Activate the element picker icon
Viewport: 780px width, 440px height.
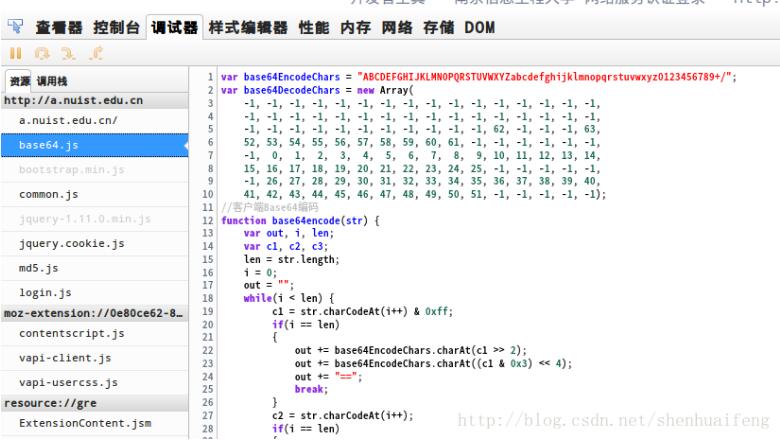pos(15,26)
